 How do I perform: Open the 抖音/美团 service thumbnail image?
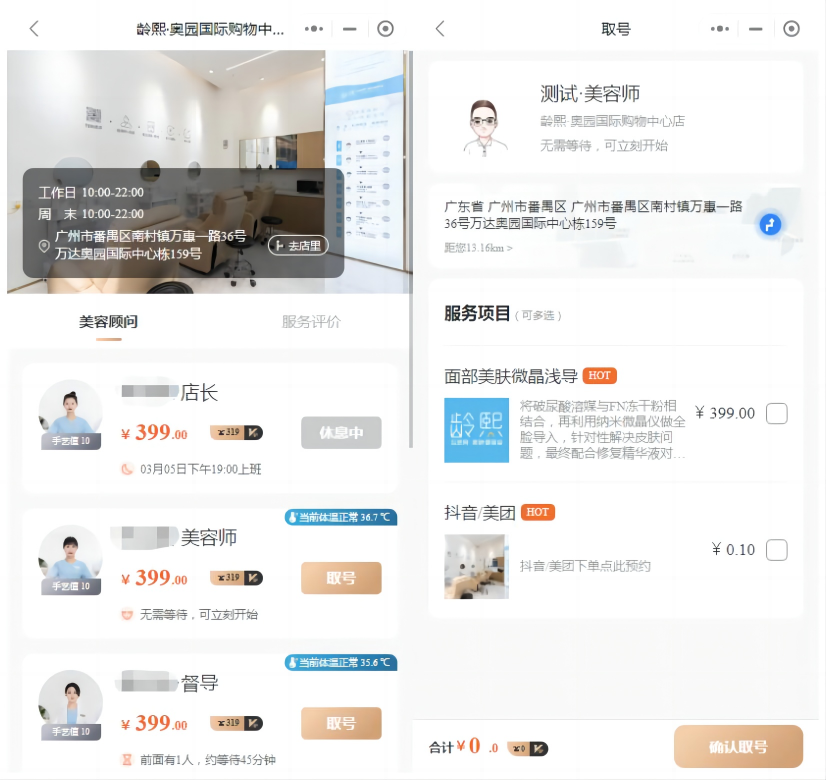[x=476, y=566]
